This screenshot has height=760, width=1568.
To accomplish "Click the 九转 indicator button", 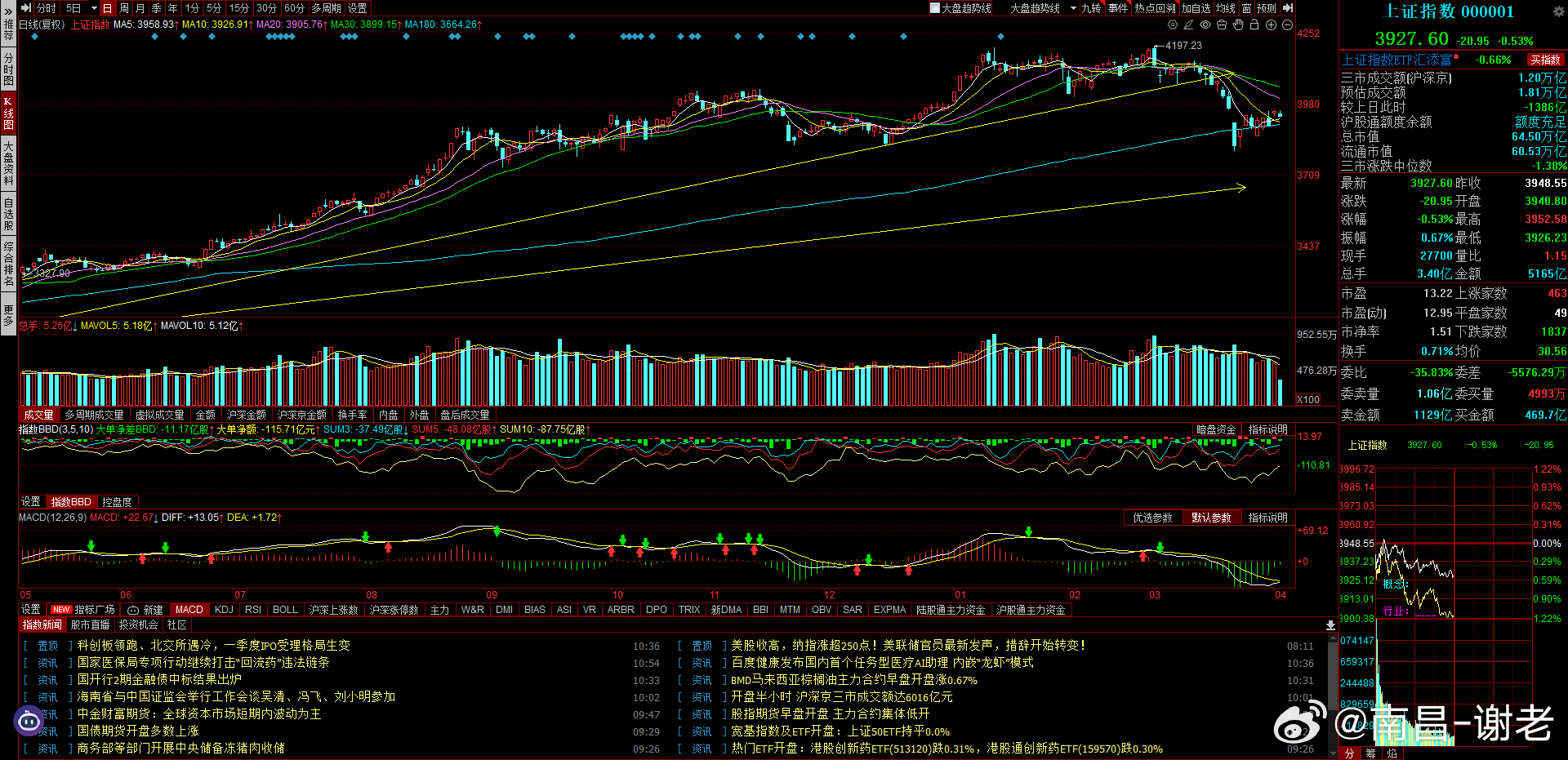I will 1091,8.
